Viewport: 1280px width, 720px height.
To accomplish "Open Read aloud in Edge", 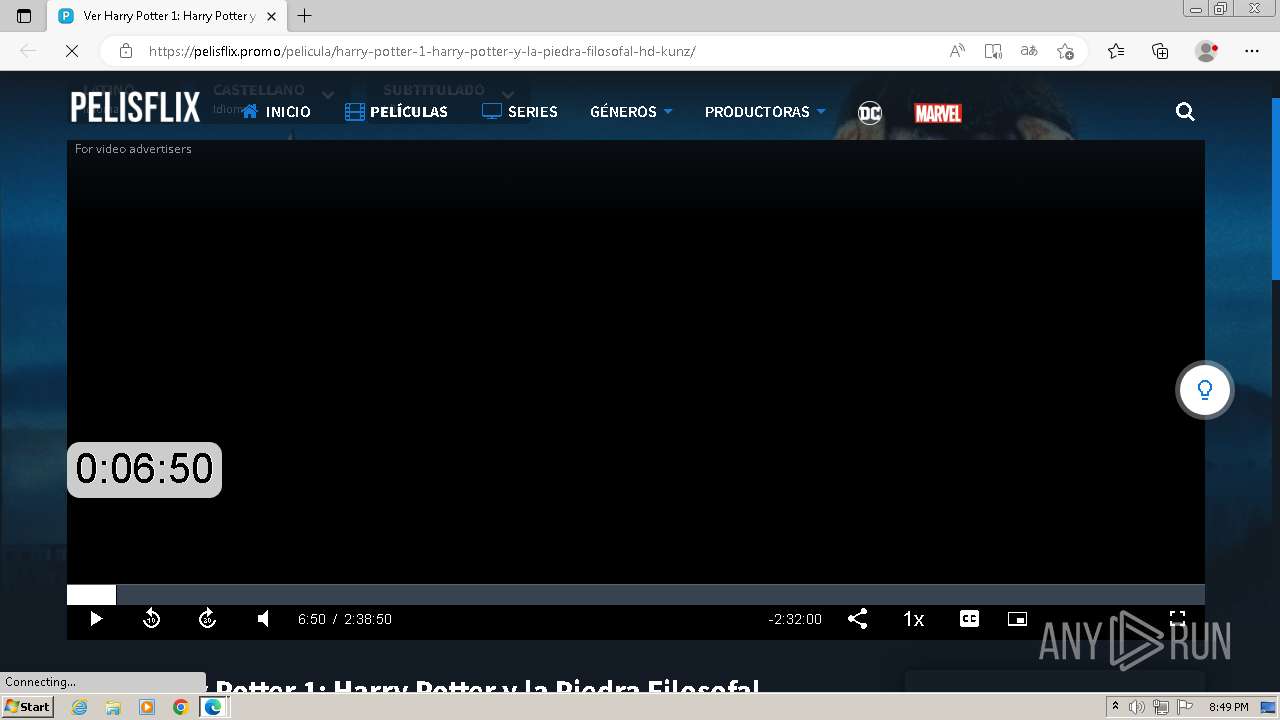I will click(957, 51).
